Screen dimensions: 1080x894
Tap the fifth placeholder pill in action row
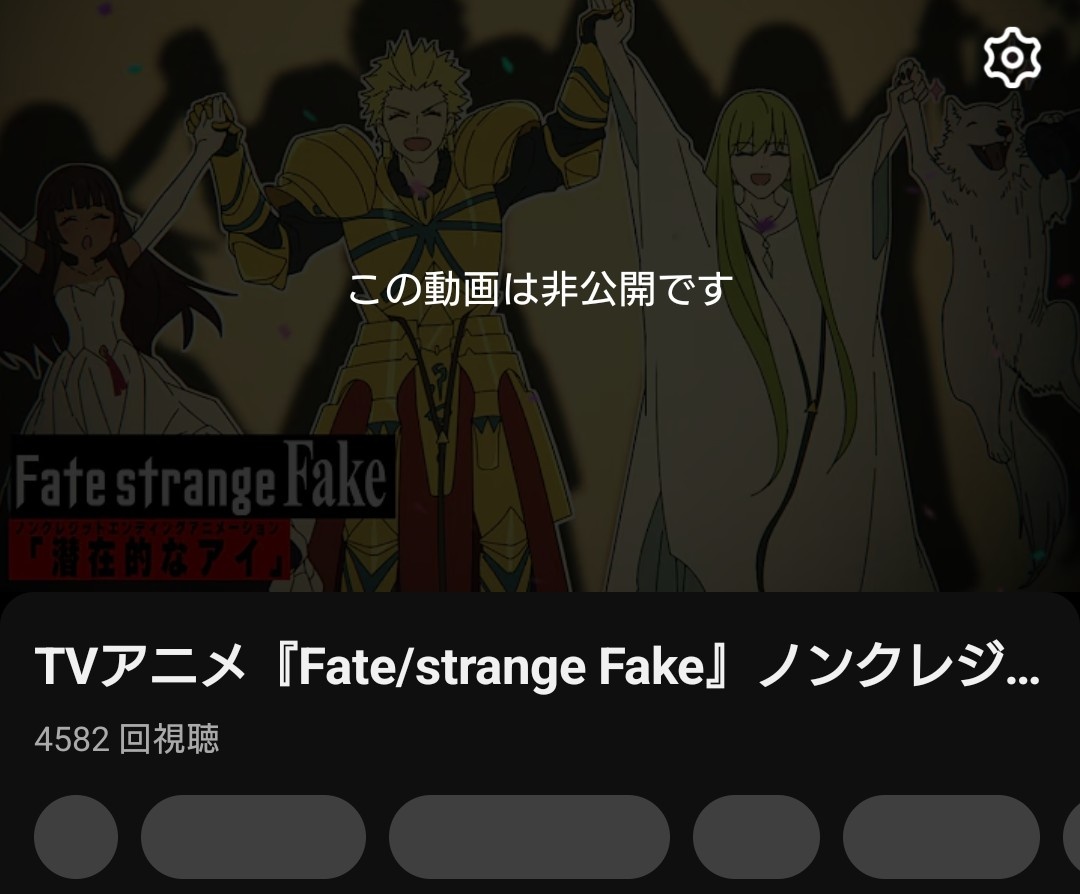click(x=941, y=837)
